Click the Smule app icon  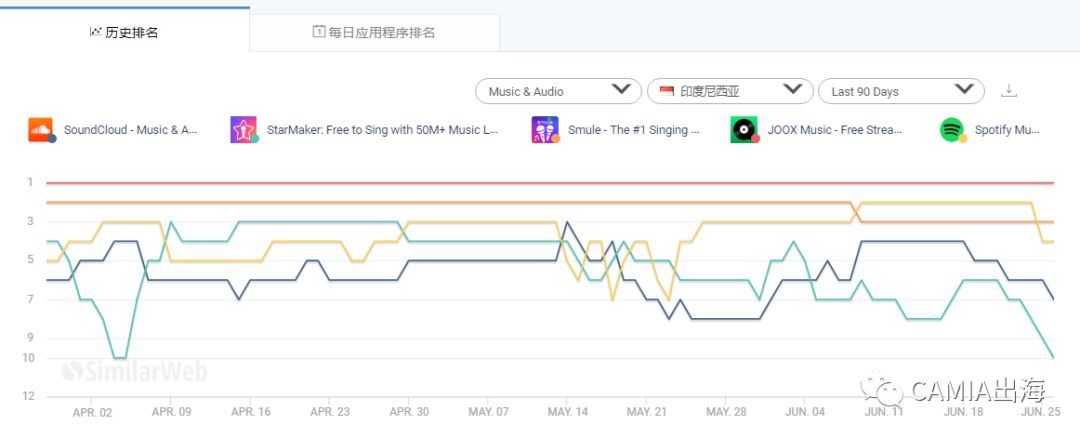coord(545,129)
